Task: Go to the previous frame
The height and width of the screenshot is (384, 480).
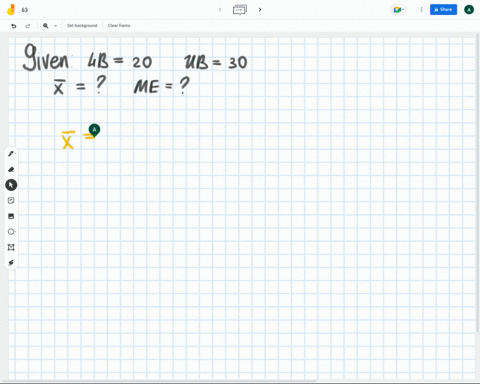Action: [220, 10]
